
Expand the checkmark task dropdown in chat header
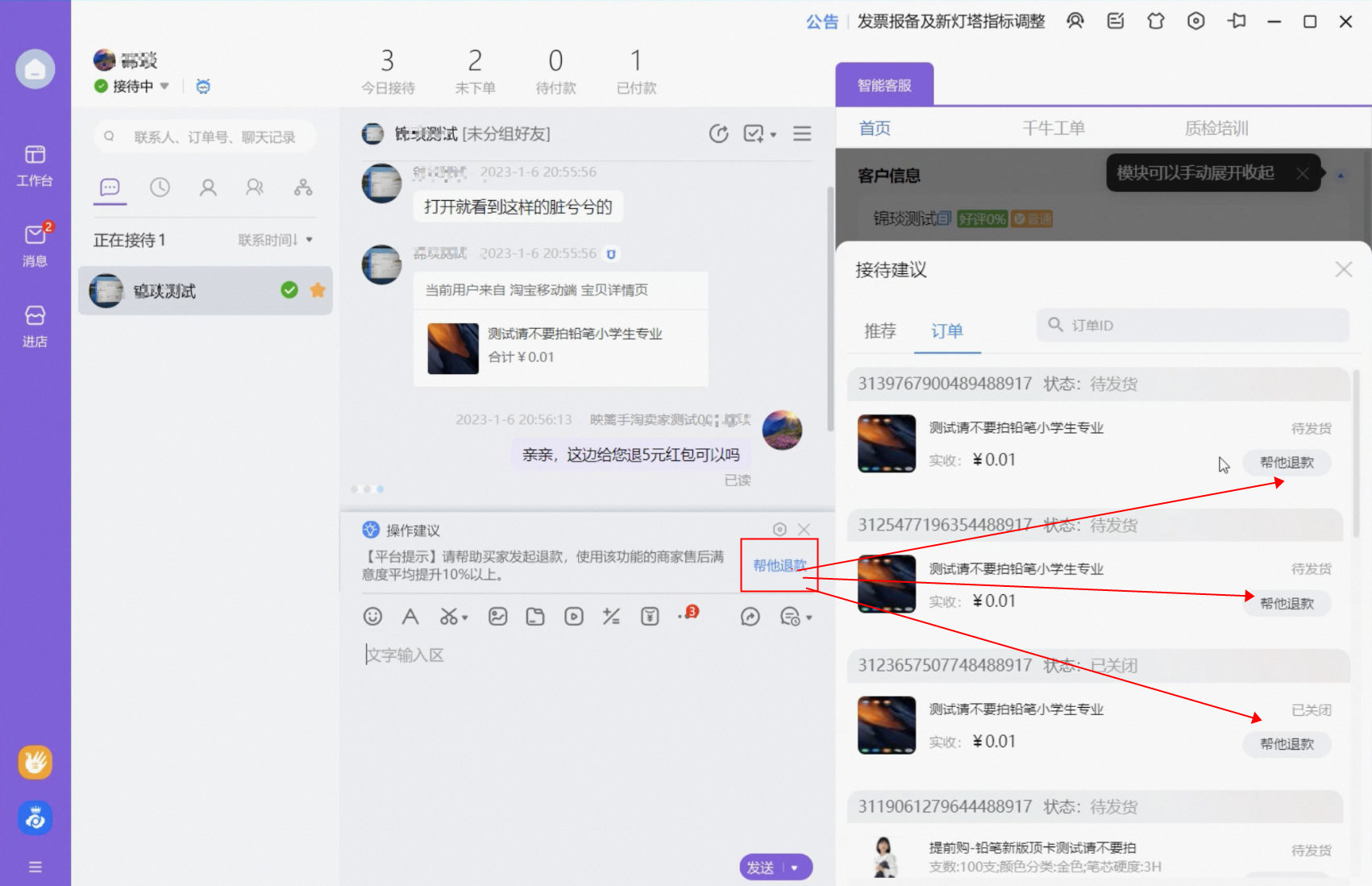(x=773, y=135)
